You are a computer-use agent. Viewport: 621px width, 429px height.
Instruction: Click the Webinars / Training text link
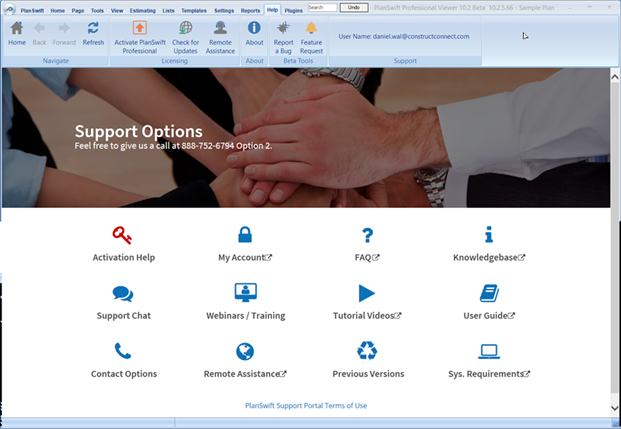click(246, 316)
